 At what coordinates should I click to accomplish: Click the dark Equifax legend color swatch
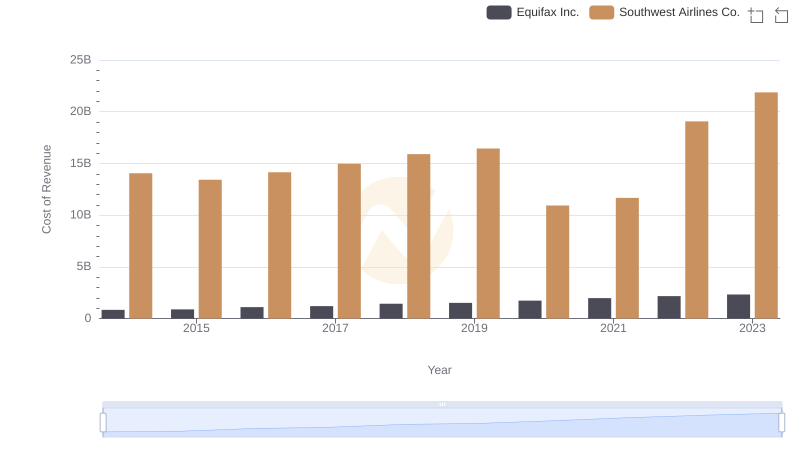click(499, 12)
